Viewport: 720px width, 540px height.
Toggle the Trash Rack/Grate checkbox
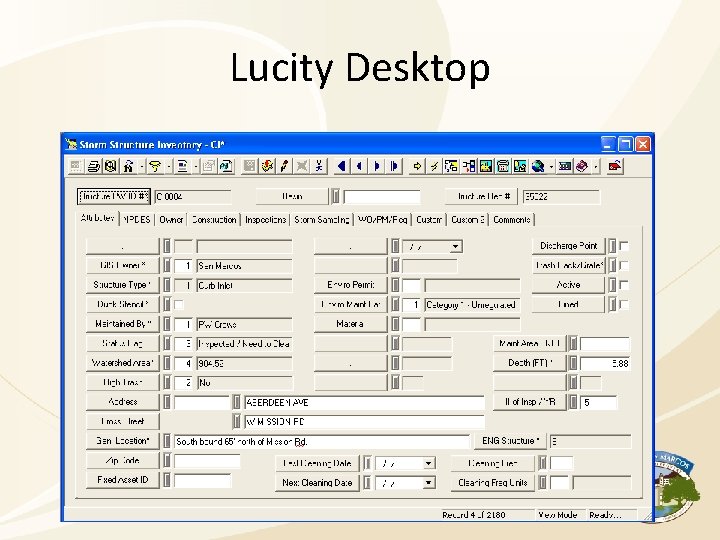[x=624, y=265]
